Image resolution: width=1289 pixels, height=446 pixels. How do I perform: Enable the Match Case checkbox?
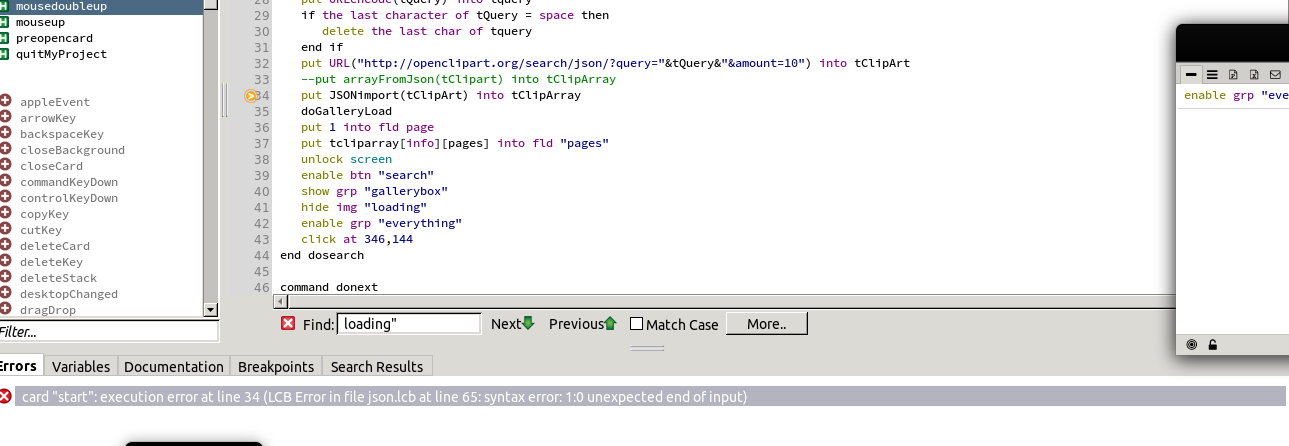[x=636, y=324]
